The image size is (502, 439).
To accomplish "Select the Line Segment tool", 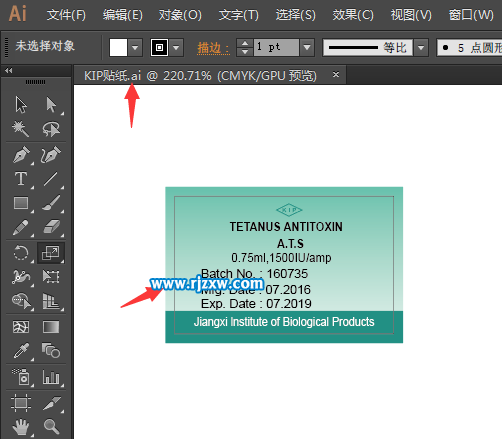I will [x=51, y=179].
